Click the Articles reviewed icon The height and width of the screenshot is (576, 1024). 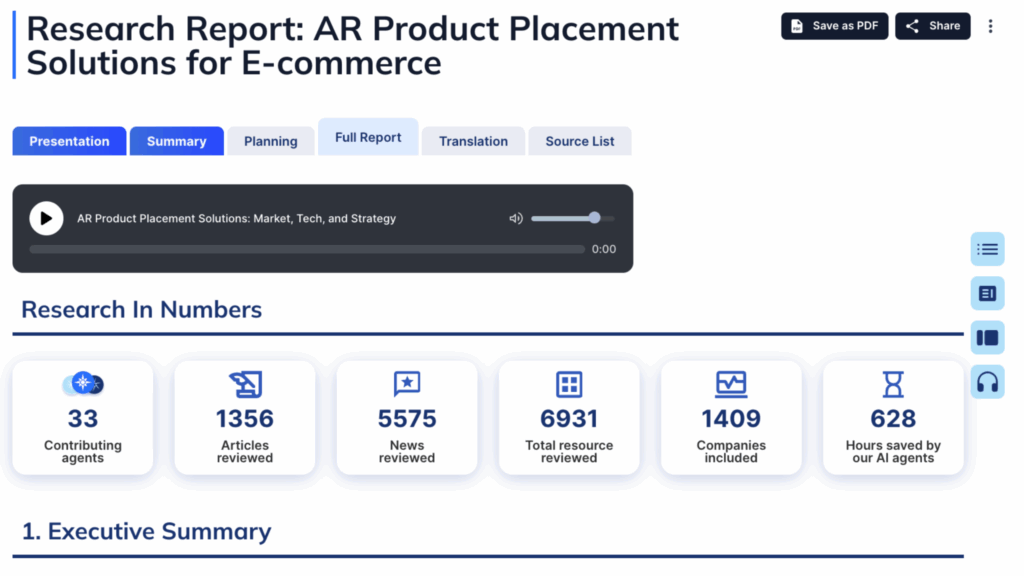click(245, 384)
